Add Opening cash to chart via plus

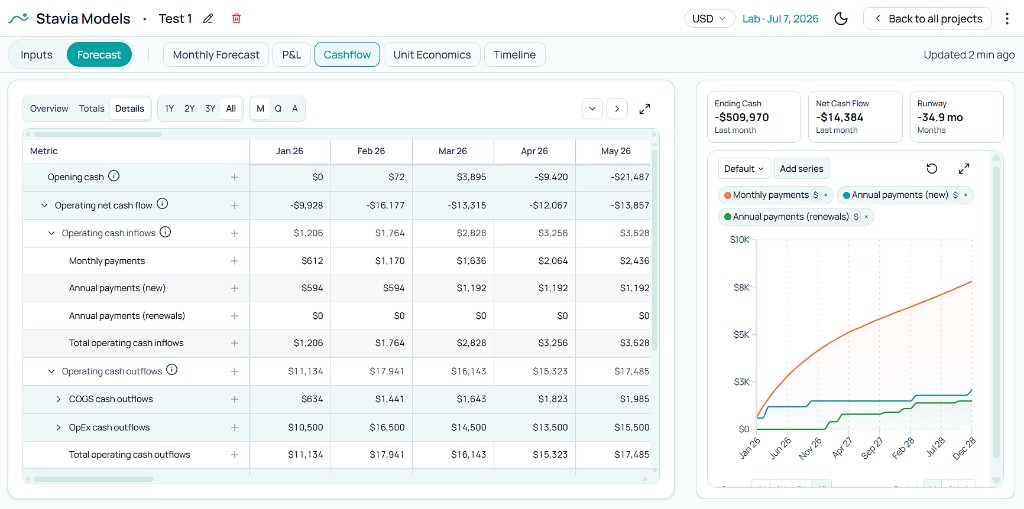pyautogui.click(x=234, y=177)
